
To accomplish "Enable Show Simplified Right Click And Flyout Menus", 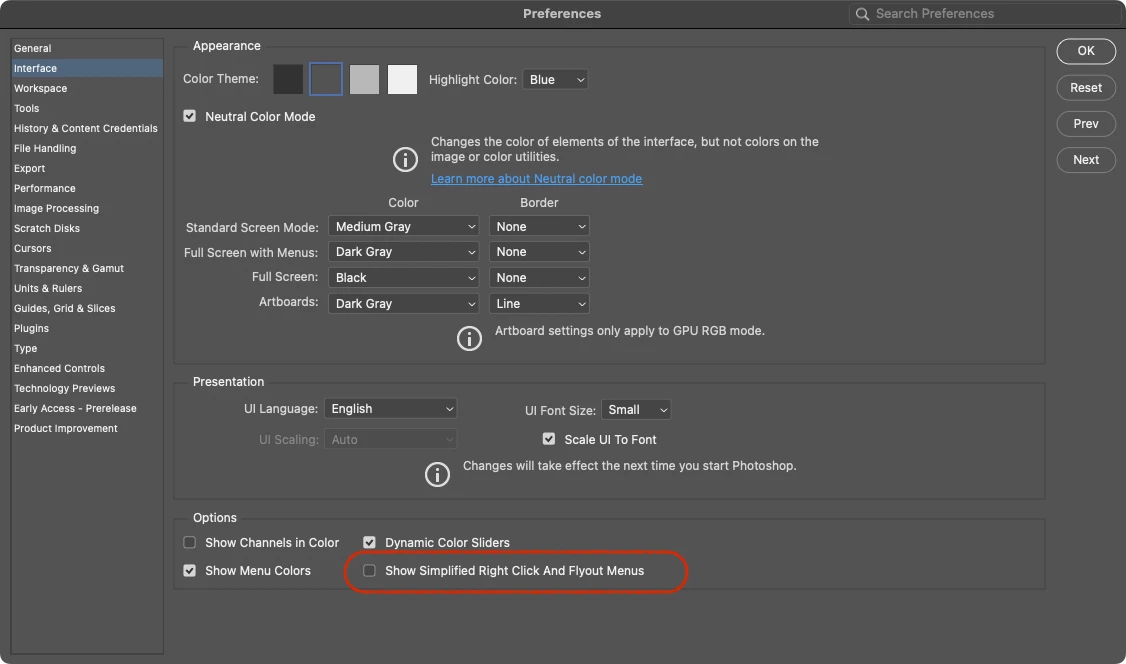I will (369, 571).
